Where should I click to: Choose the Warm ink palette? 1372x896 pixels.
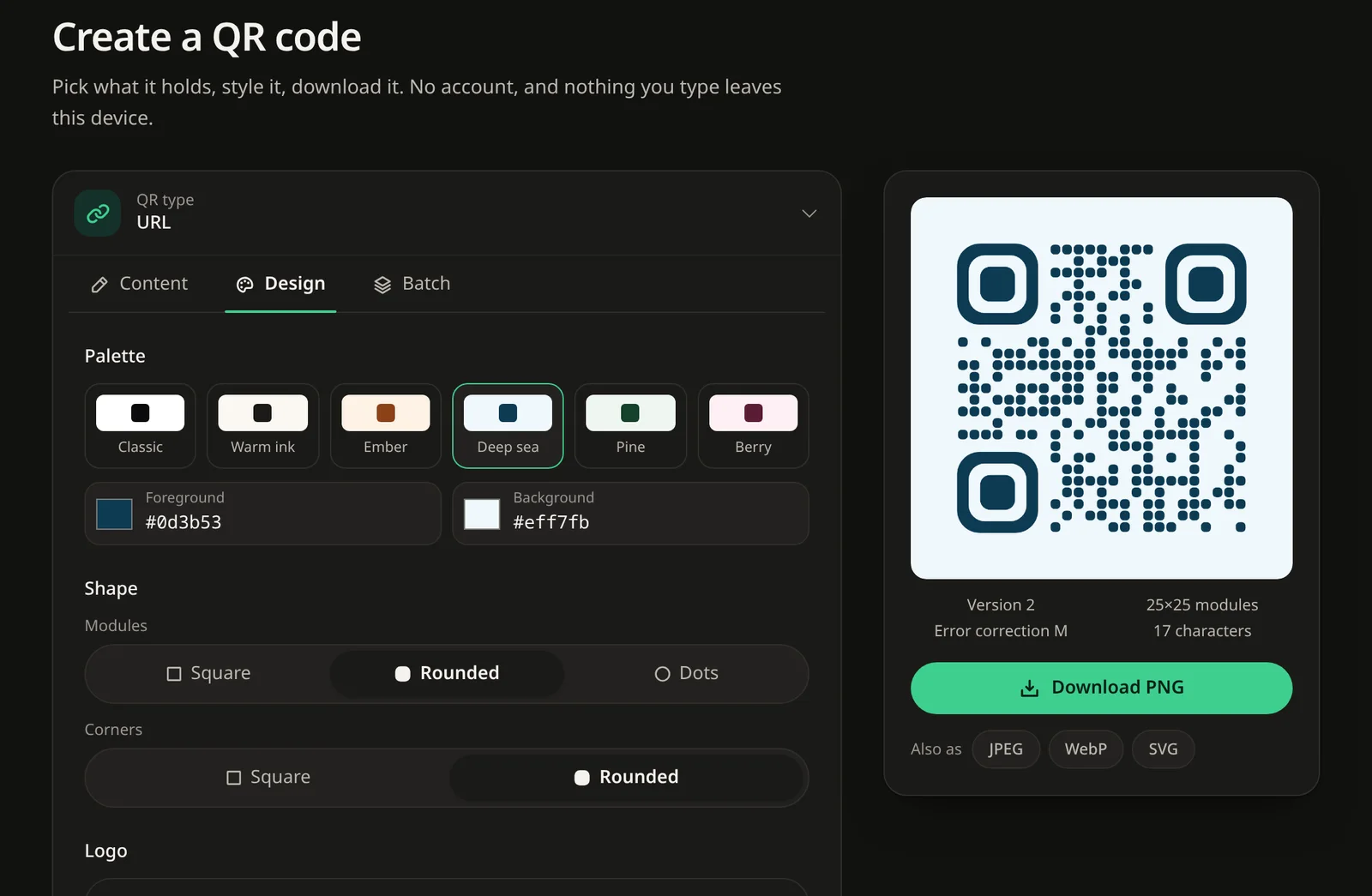click(263, 426)
